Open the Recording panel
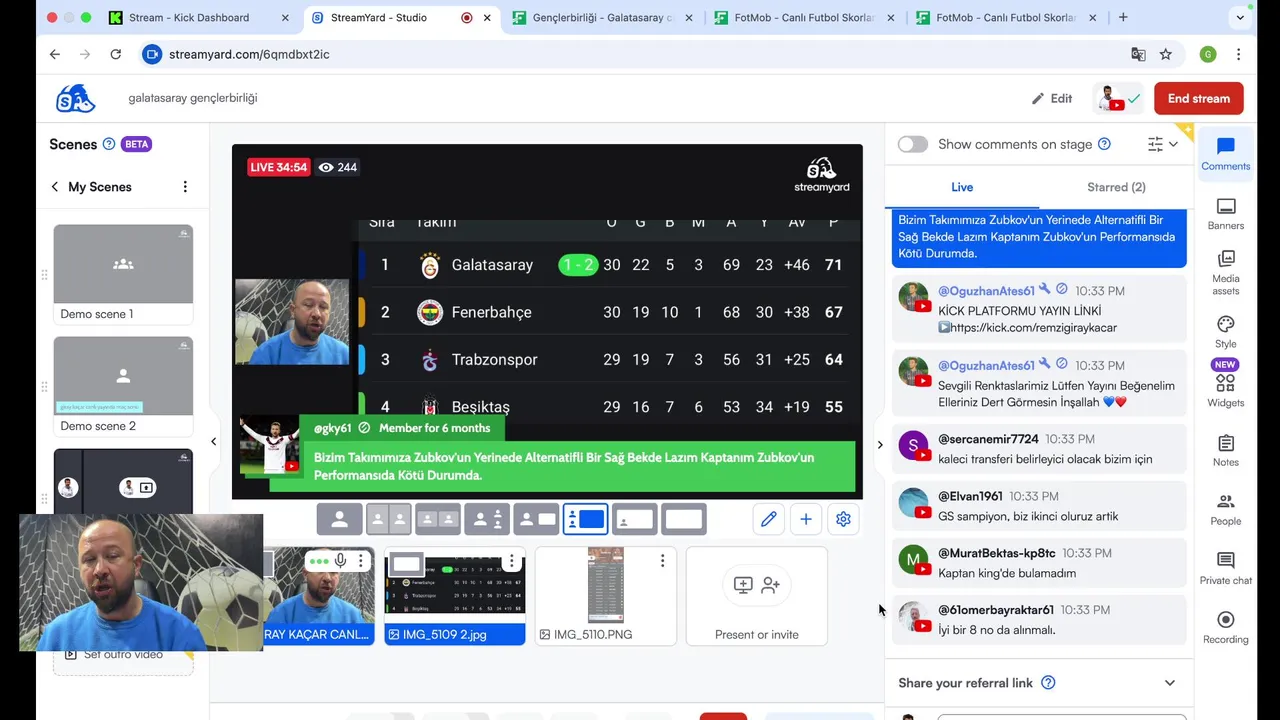The height and width of the screenshot is (720, 1280). [1225, 627]
